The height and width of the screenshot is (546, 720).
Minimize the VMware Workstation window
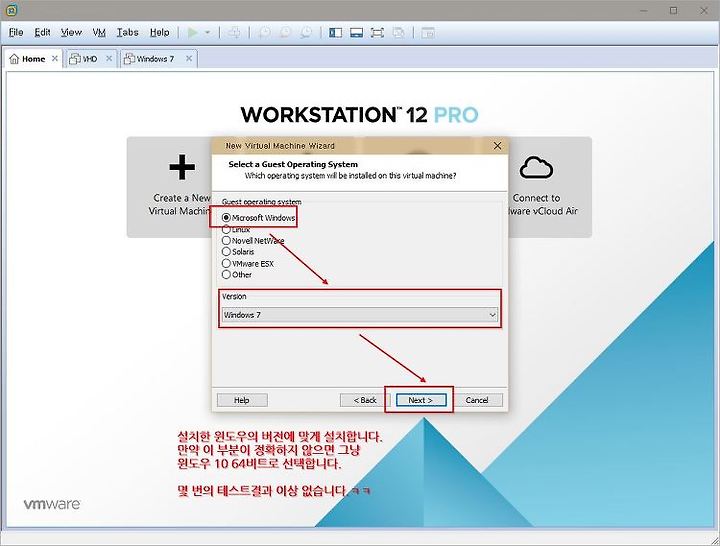click(x=644, y=10)
